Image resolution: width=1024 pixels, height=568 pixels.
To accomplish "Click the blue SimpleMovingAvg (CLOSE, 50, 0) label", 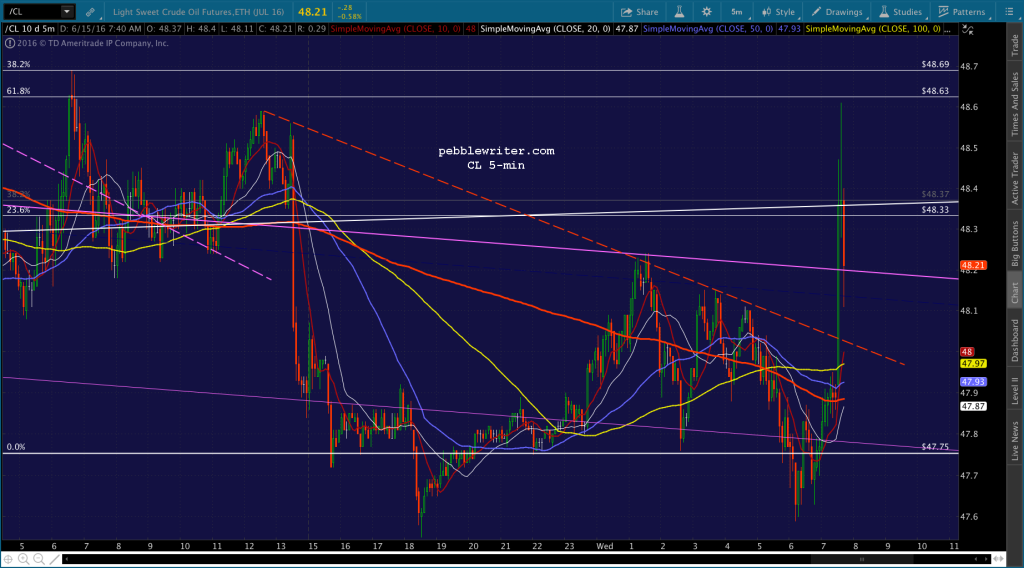I will [x=708, y=29].
